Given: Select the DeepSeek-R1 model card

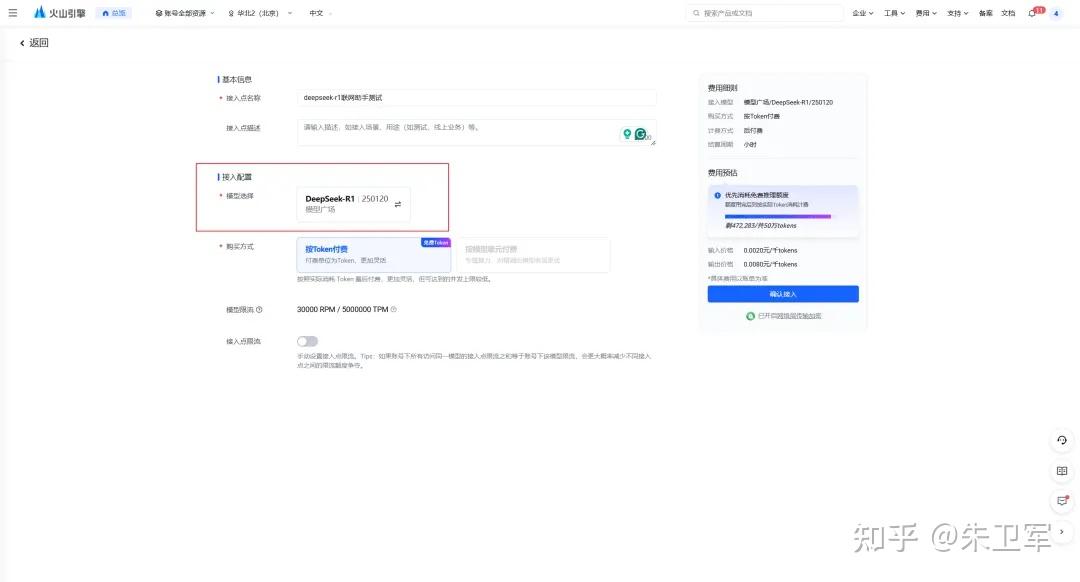Looking at the screenshot, I should tap(353, 204).
